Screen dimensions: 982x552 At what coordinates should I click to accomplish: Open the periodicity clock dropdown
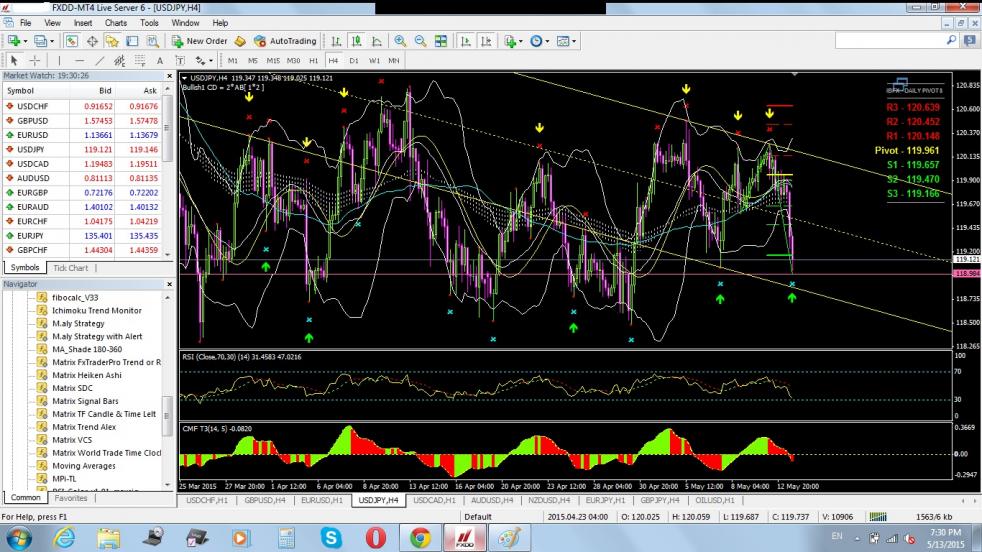pos(547,41)
